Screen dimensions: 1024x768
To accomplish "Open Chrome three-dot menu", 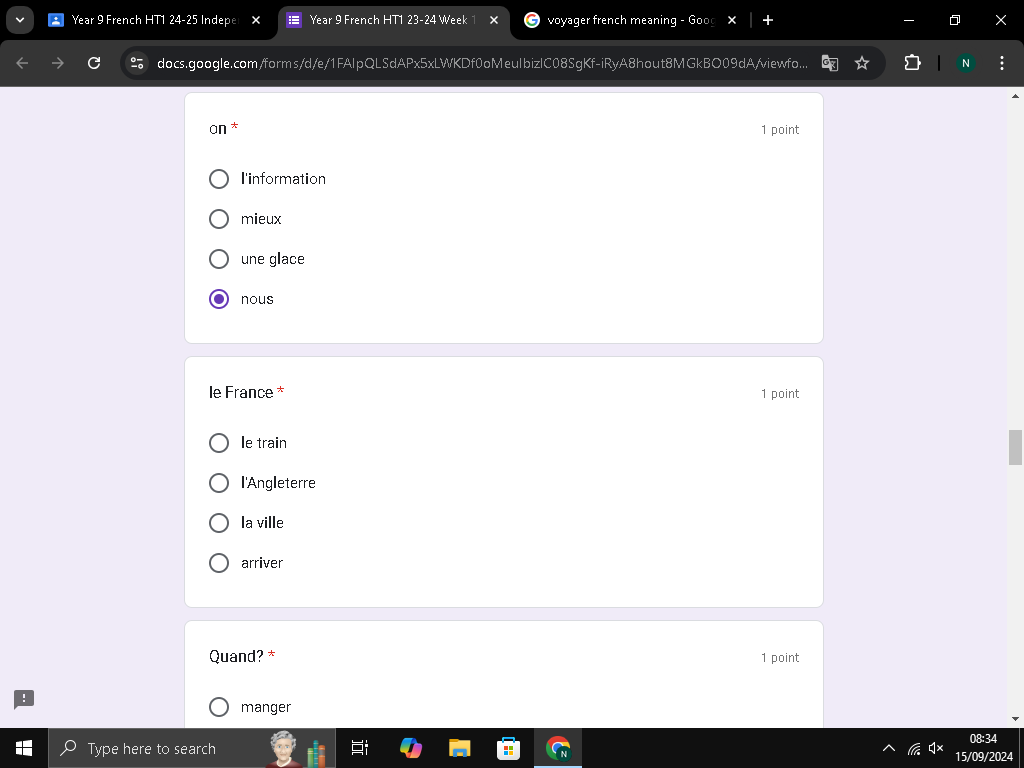I will (1002, 63).
